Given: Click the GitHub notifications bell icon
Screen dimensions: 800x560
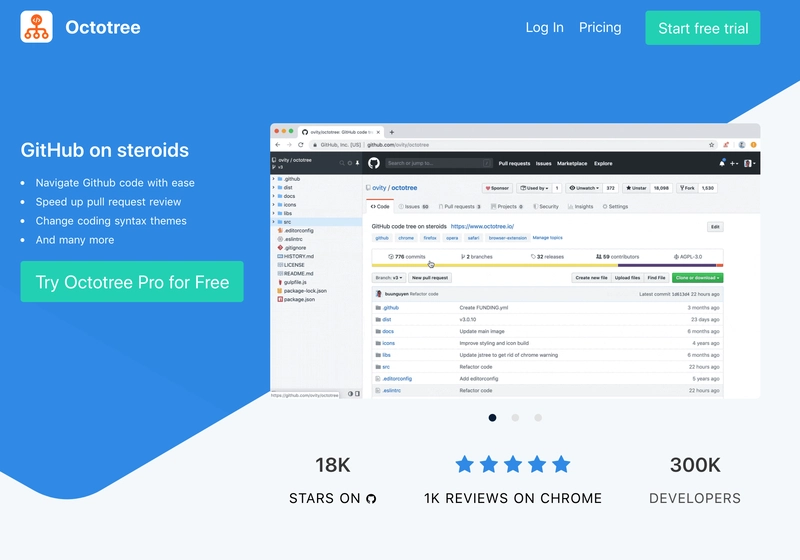Looking at the screenshot, I should pyautogui.click(x=721, y=163).
